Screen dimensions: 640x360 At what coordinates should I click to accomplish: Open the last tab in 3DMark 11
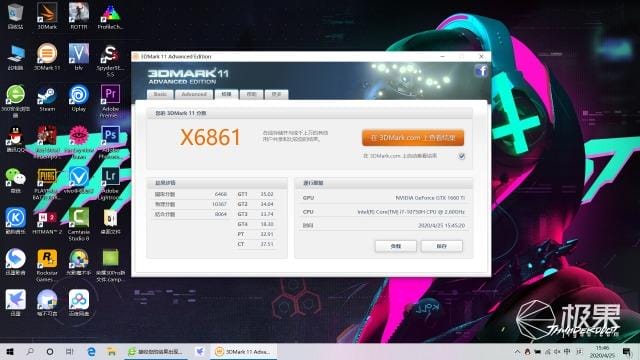coord(276,94)
